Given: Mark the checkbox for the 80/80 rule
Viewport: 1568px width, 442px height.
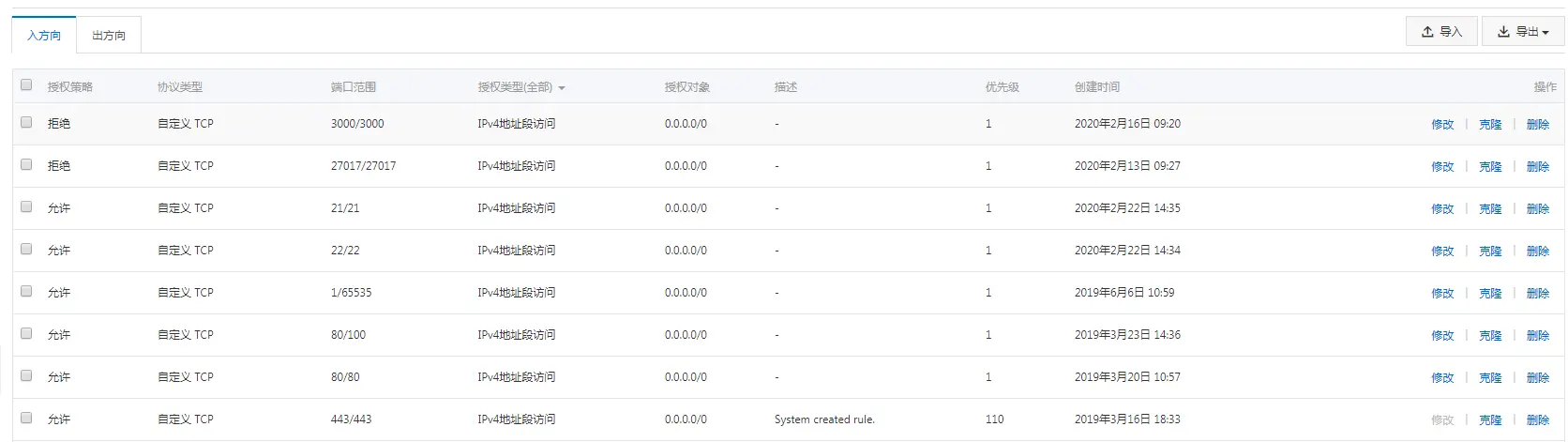Looking at the screenshot, I should pyautogui.click(x=26, y=375).
